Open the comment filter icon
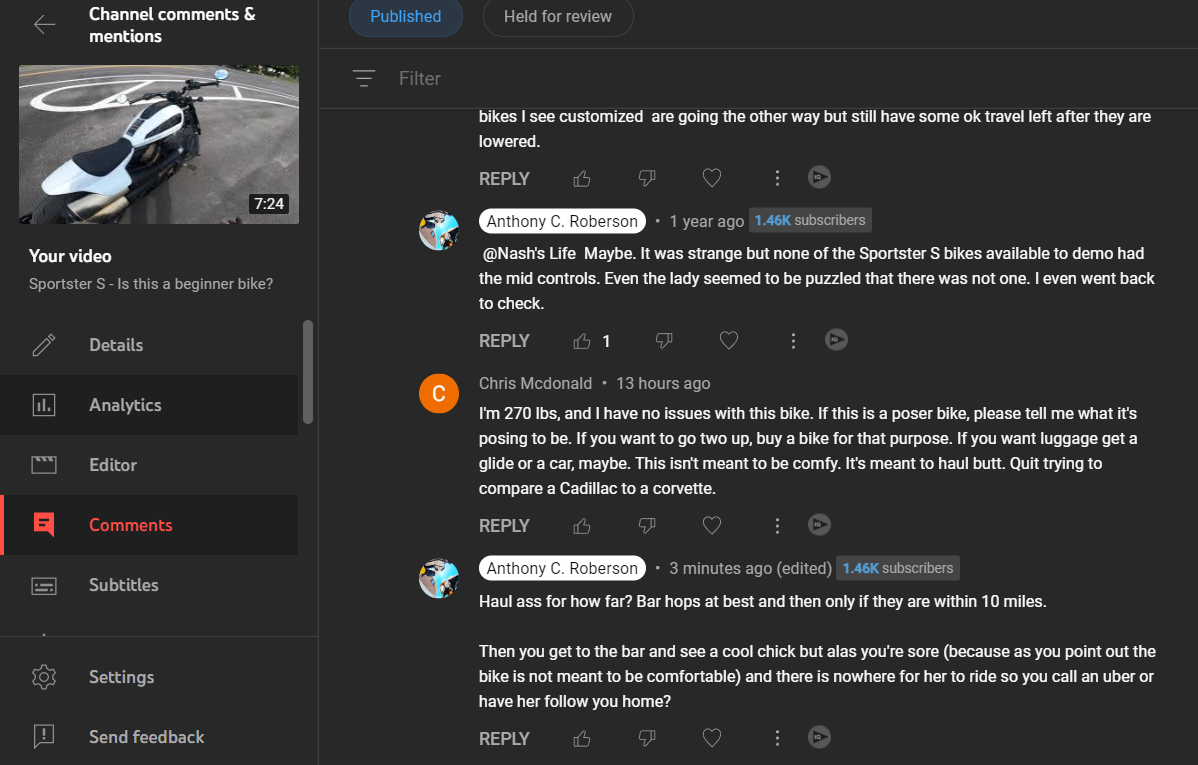This screenshot has width=1198, height=765. pos(364,78)
